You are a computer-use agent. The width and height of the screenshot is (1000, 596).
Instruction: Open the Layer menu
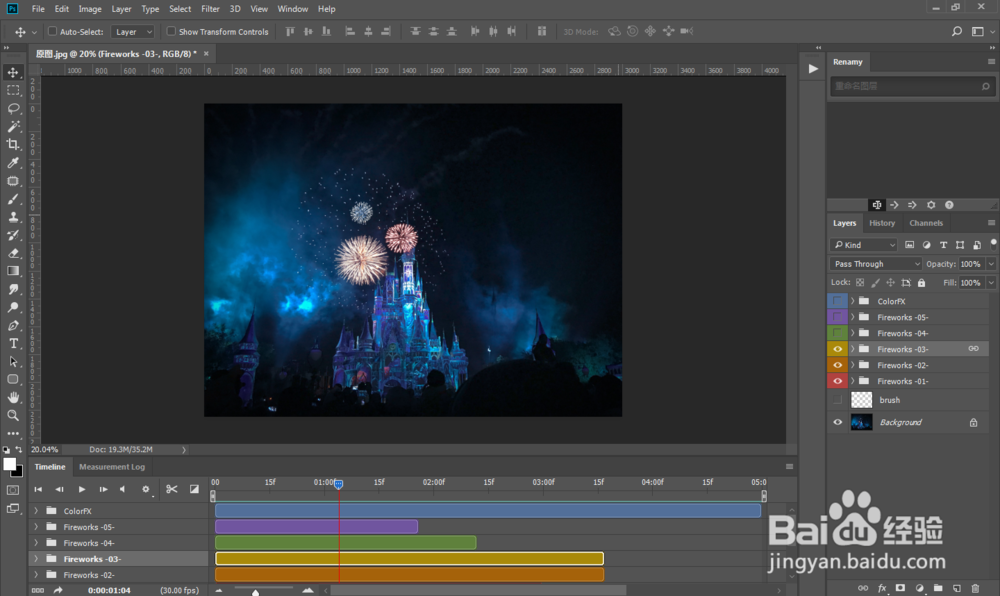(121, 9)
